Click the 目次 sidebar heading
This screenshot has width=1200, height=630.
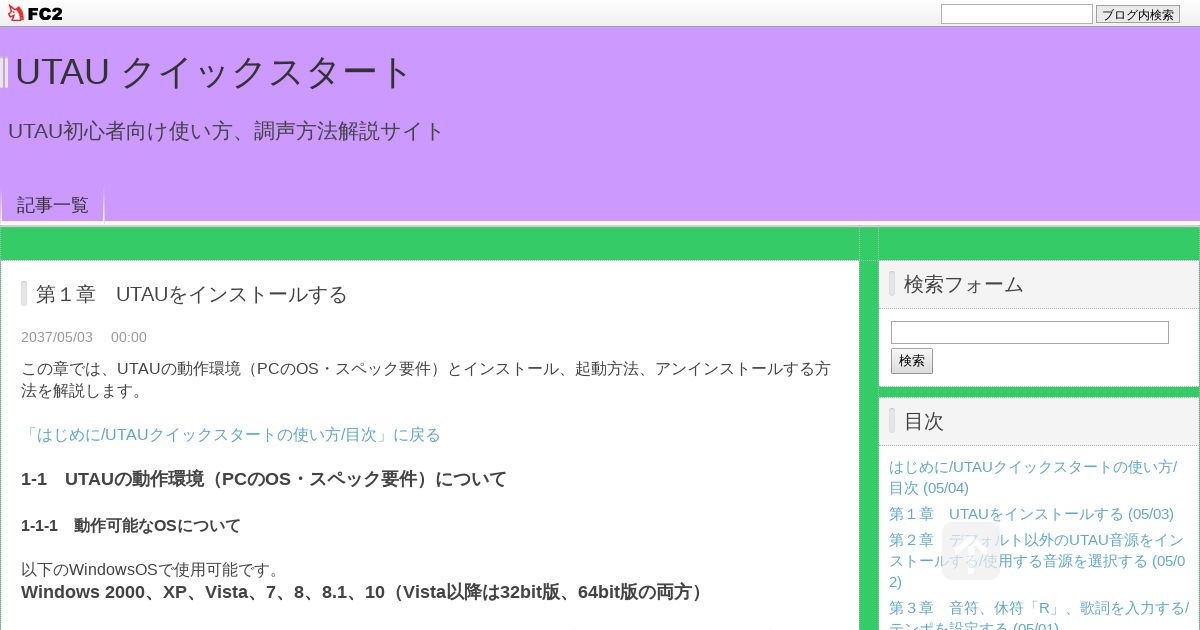[x=924, y=421]
